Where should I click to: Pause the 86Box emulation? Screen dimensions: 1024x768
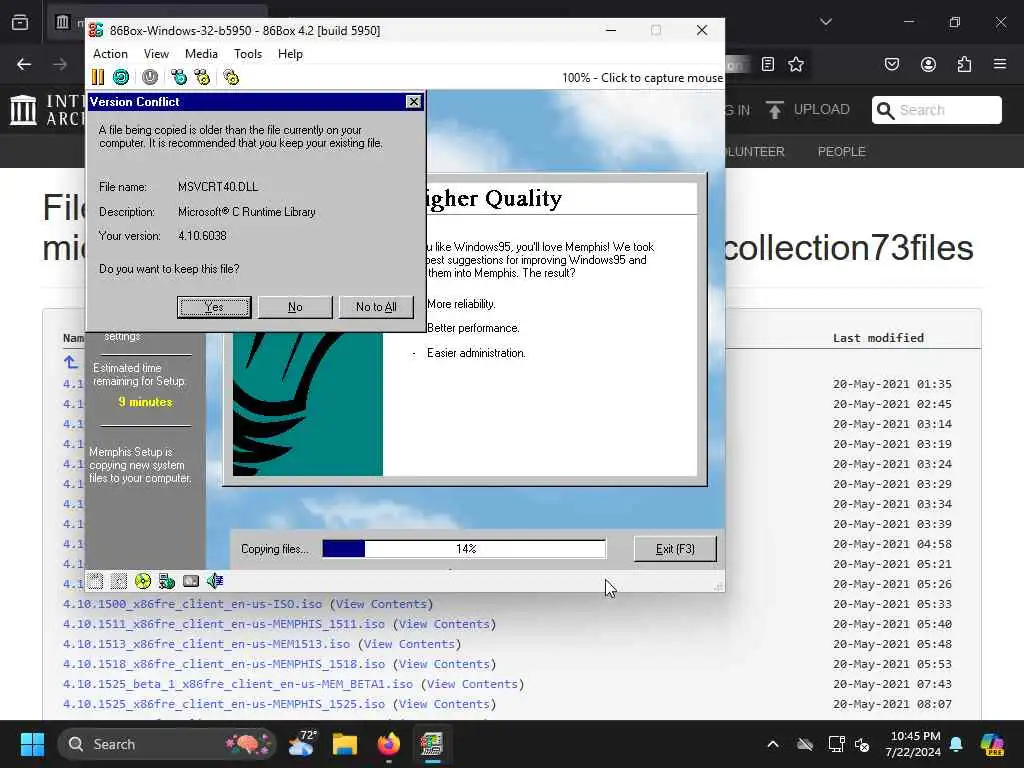(x=97, y=77)
